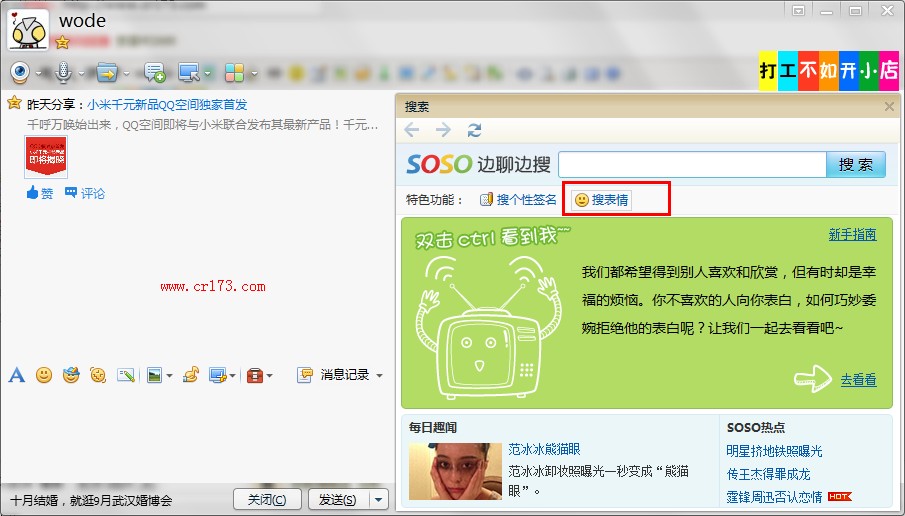The width and height of the screenshot is (905, 516).
Task: Click the 去看看 link
Action: [858, 380]
